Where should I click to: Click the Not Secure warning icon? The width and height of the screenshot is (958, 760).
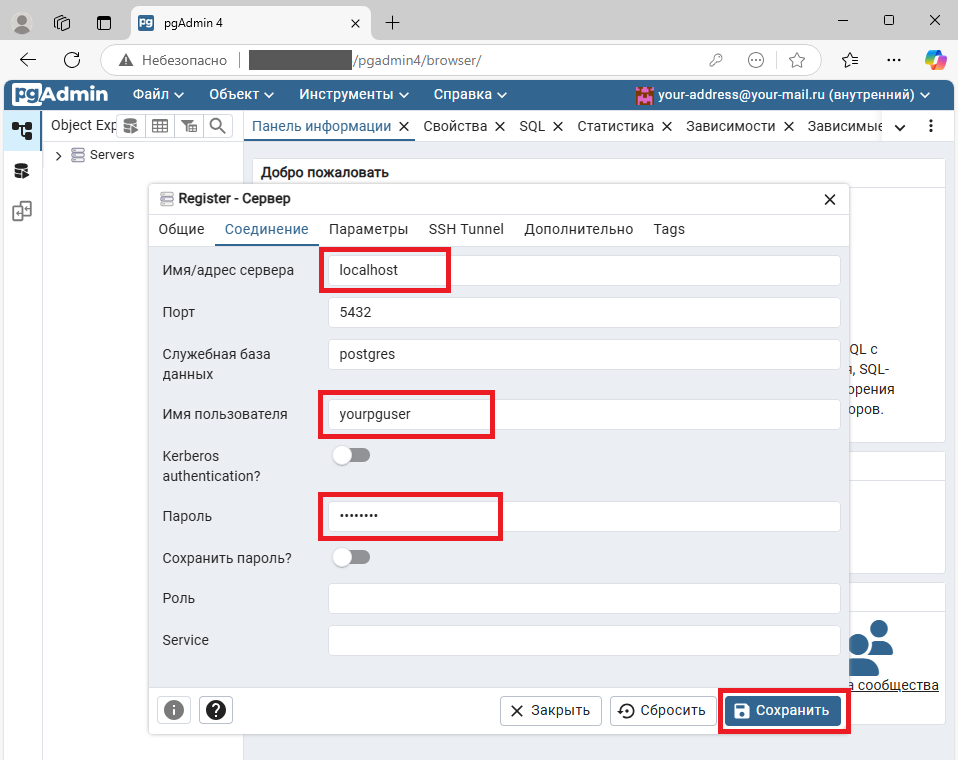point(126,60)
